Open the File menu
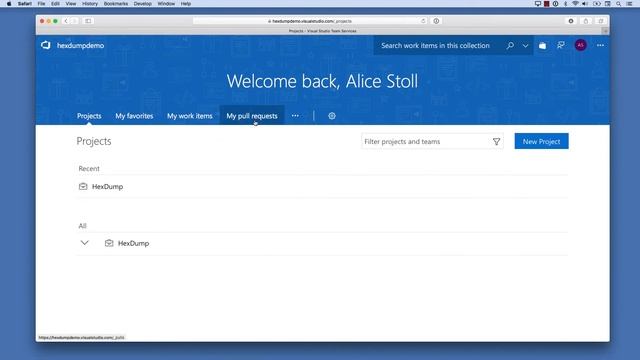 point(41,4)
